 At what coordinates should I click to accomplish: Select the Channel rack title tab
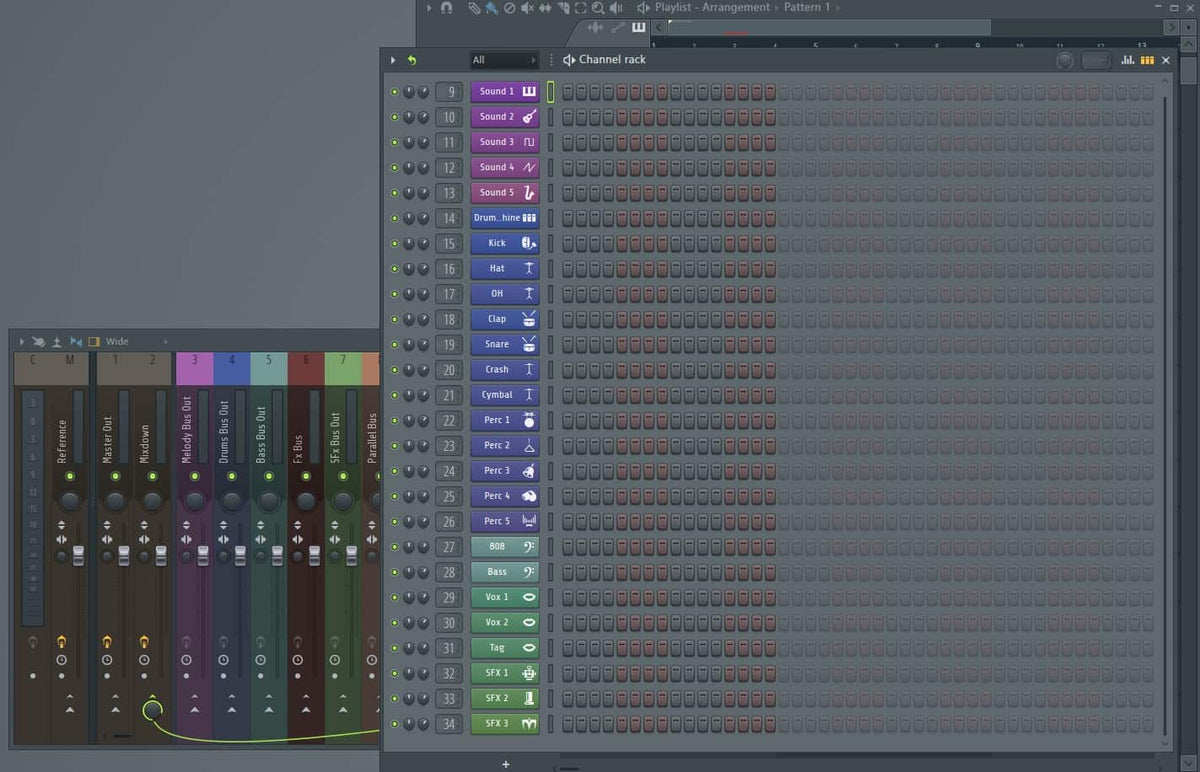[x=611, y=60]
